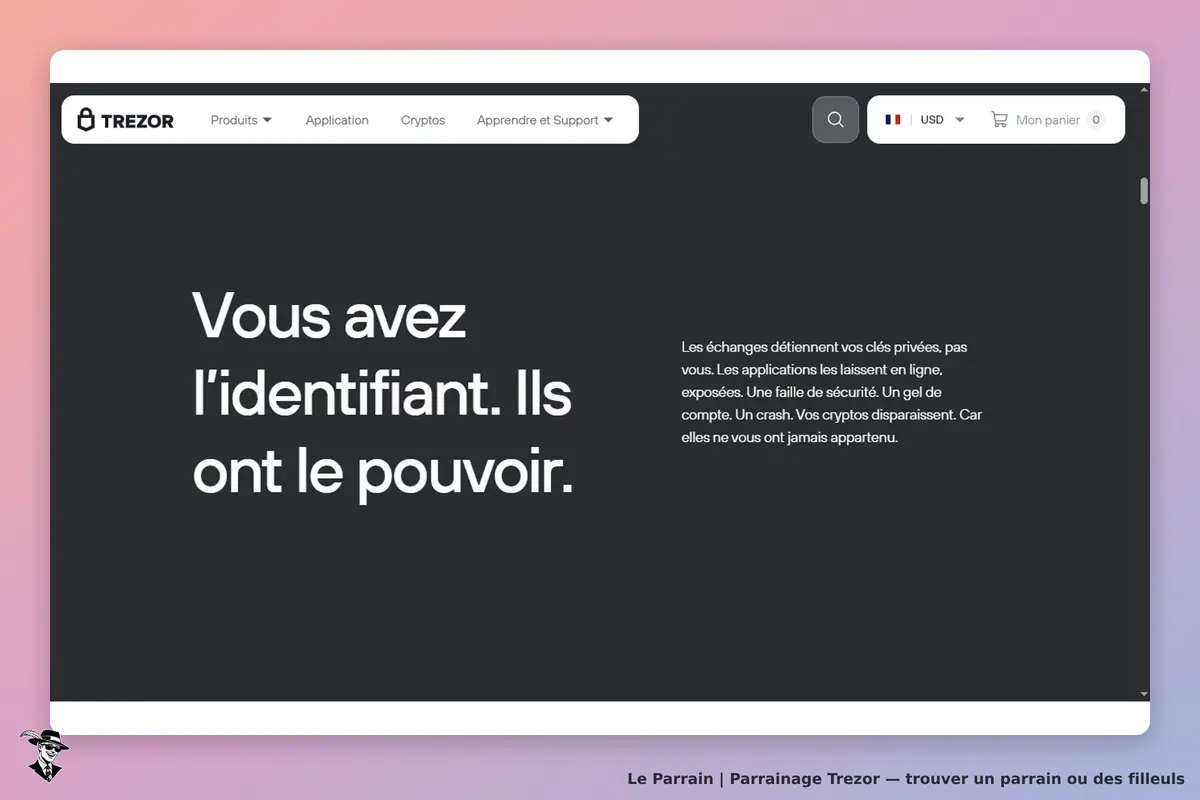Image resolution: width=1200 pixels, height=800 pixels.
Task: Click the scrollbar up arrow
Action: 1144,89
